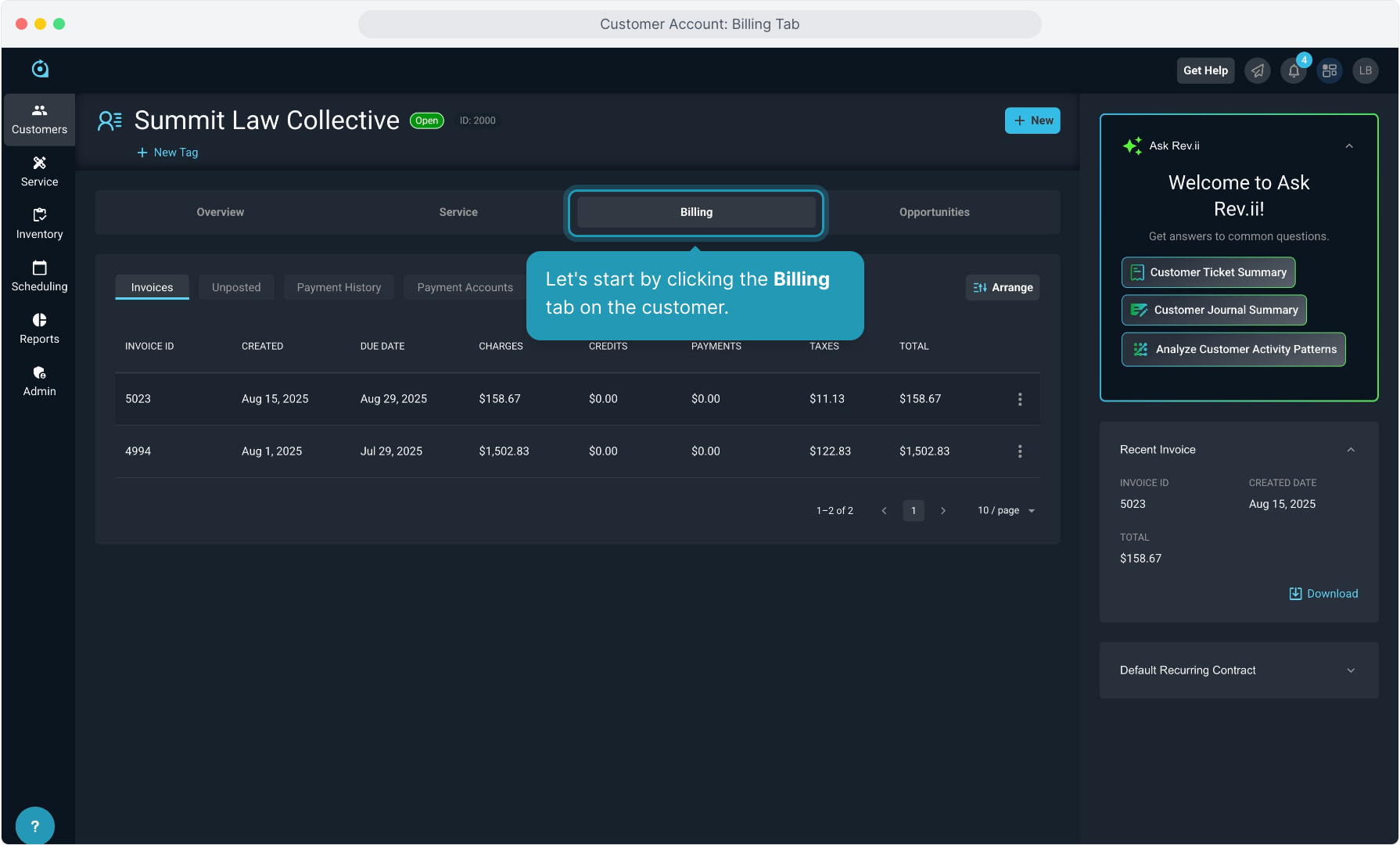The width and height of the screenshot is (1400, 845).
Task: Go to Scheduling in the sidebar
Action: [39, 276]
